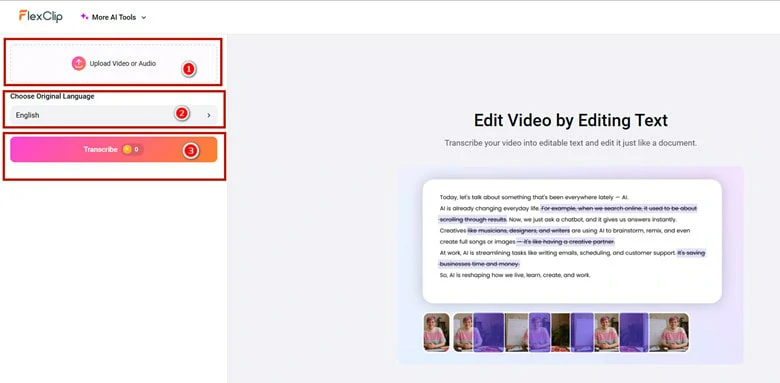Click the first standalone video frame thumbnail
Image resolution: width=780 pixels, height=383 pixels.
pos(436,332)
